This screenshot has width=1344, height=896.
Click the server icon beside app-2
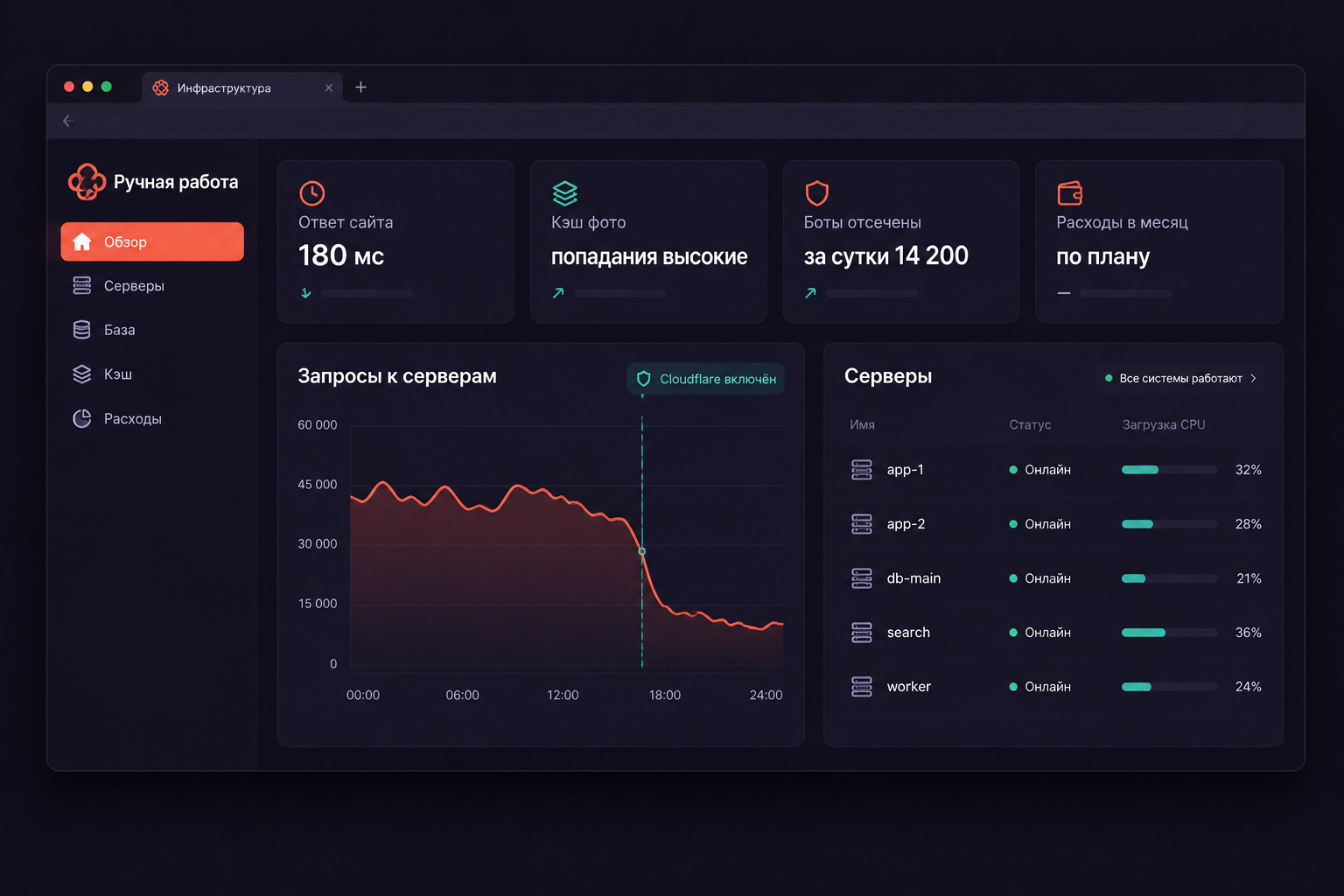click(x=862, y=524)
